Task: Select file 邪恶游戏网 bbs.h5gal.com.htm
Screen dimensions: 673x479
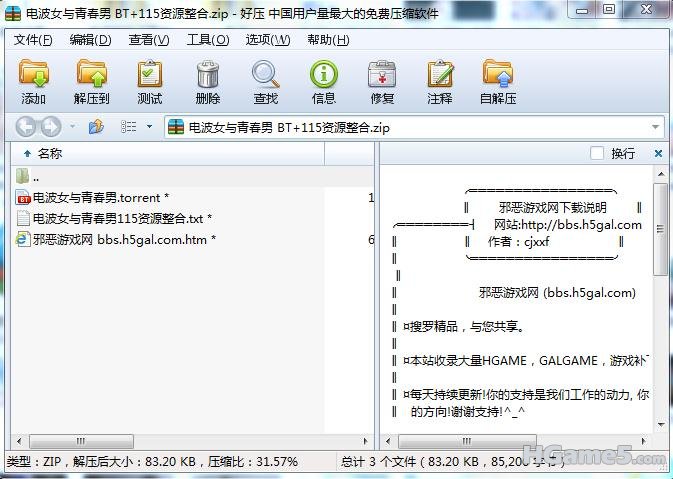Action: coord(124,239)
